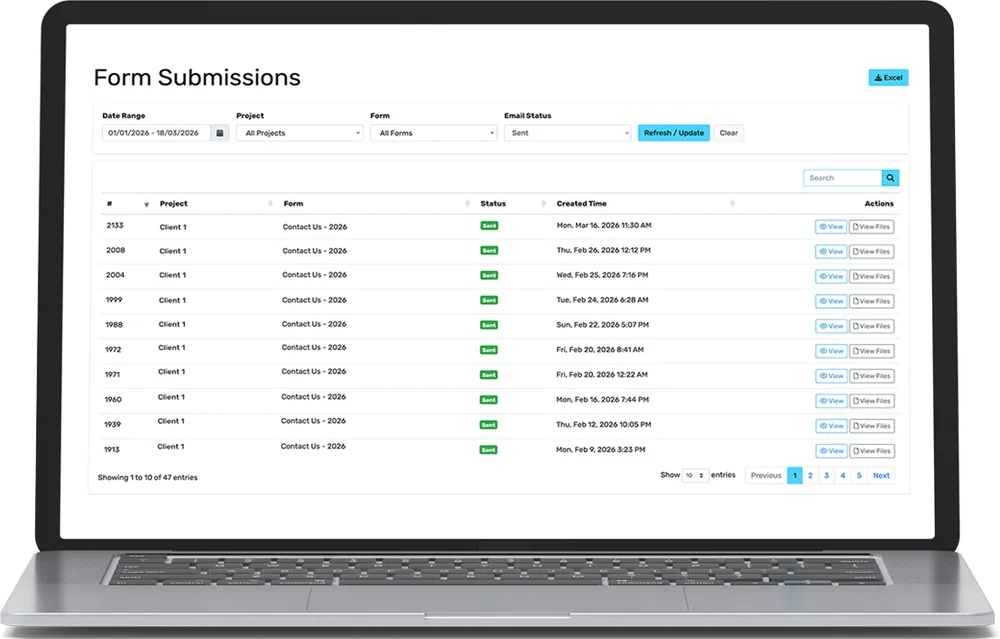Go to pagination page 4
Image resolution: width=1000 pixels, height=639 pixels.
pyautogui.click(x=843, y=476)
